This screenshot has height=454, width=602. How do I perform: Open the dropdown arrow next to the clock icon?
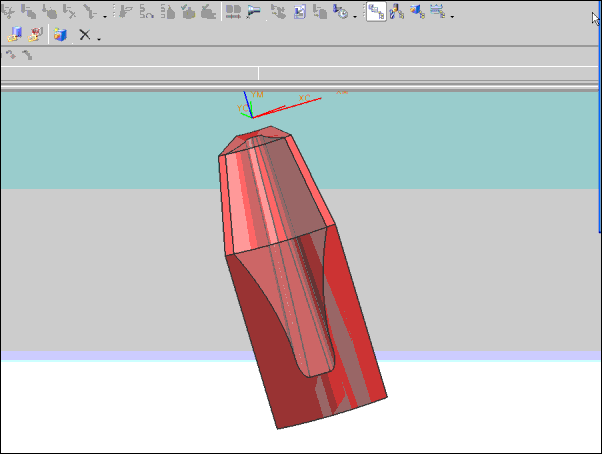[x=355, y=17]
